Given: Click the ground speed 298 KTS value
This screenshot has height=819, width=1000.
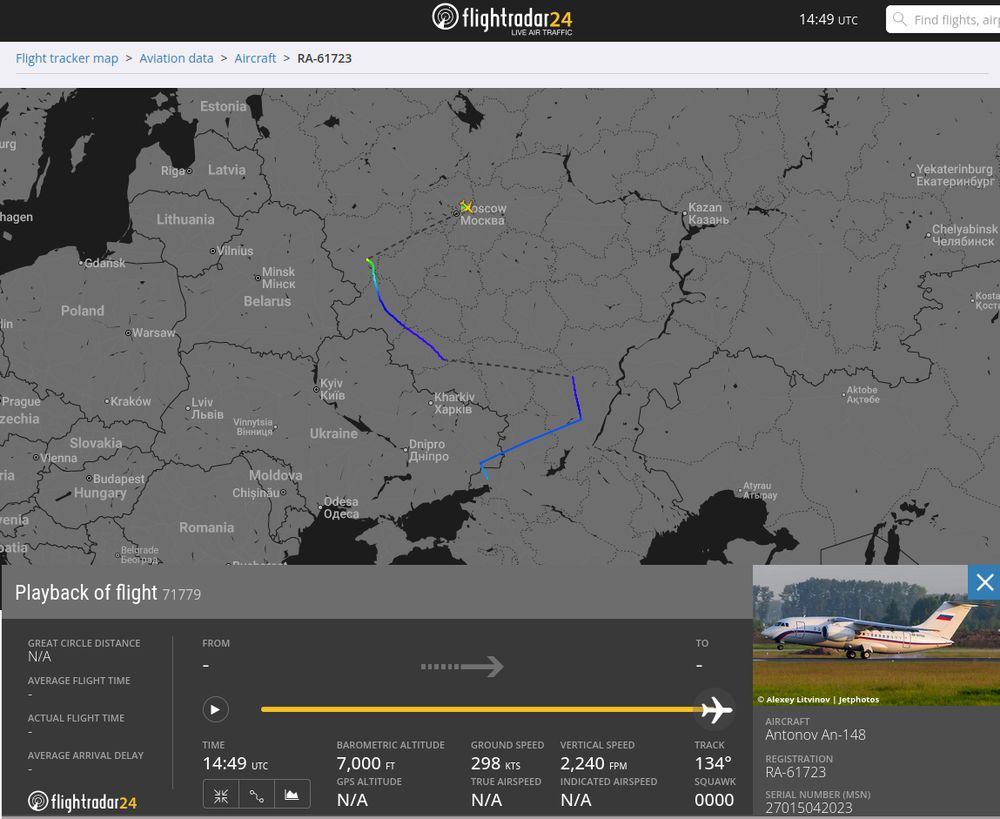Looking at the screenshot, I should point(496,763).
